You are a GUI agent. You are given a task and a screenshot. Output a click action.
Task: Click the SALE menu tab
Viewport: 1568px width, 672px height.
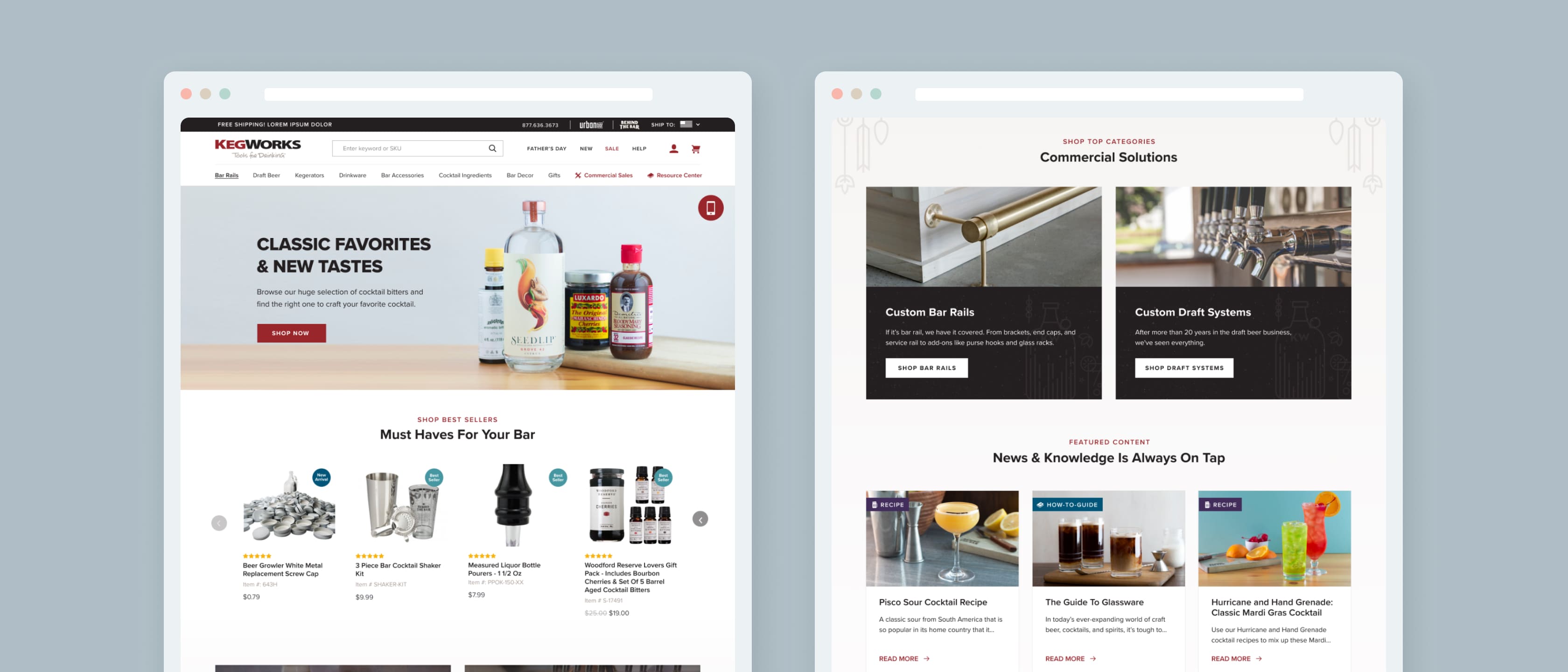(x=612, y=148)
